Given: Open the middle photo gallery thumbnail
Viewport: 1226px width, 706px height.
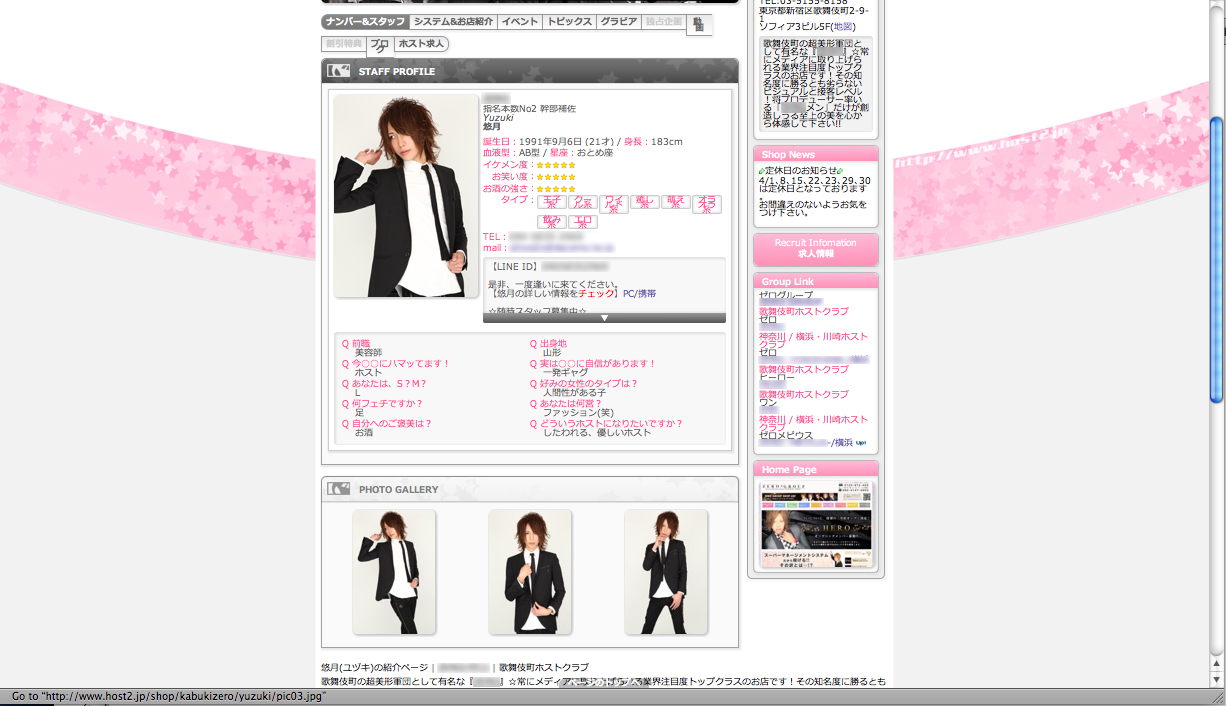Looking at the screenshot, I should pyautogui.click(x=530, y=571).
